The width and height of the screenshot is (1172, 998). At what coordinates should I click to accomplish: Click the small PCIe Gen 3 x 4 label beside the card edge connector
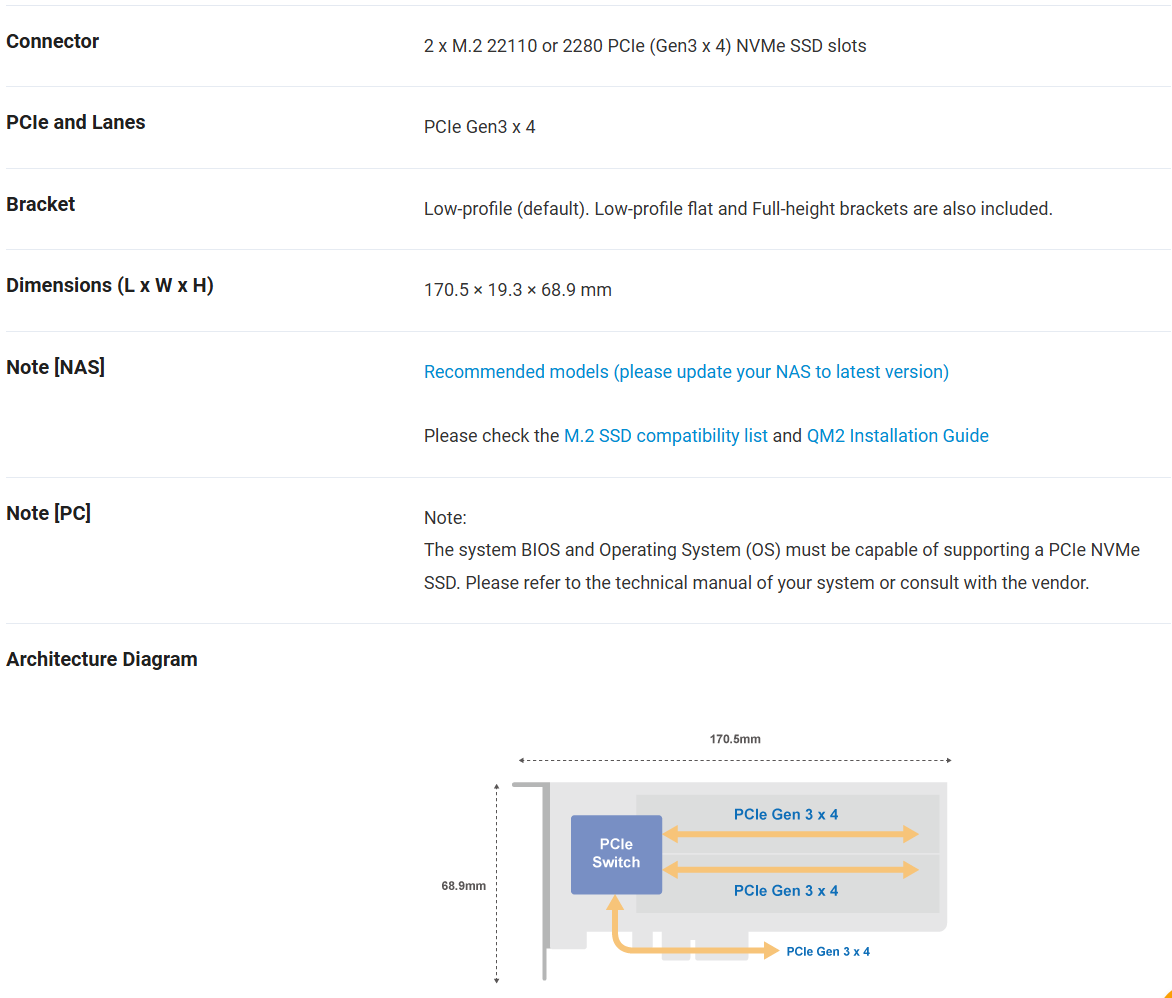pyautogui.click(x=828, y=952)
